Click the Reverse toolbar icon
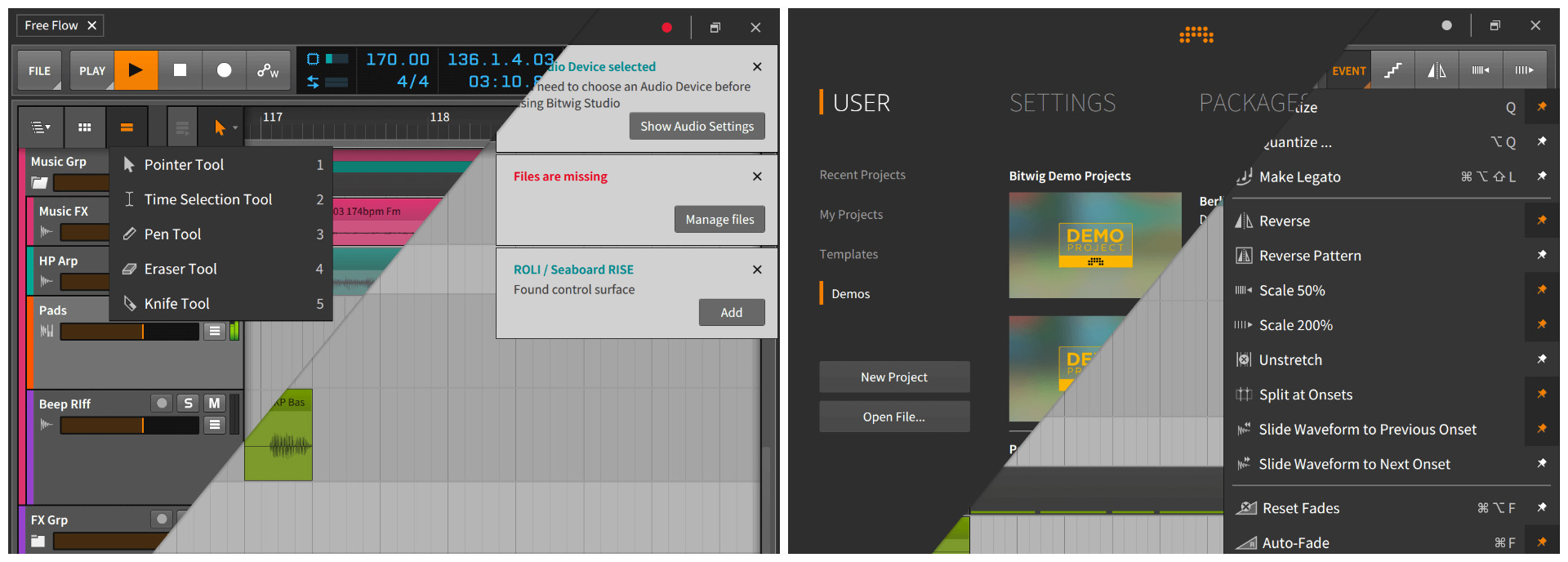1568x562 pixels. 1437,70
